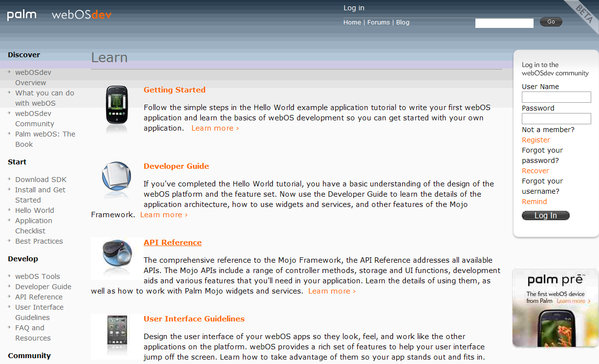Screen dimensions: 599x364
Task: Click the Palm logo in the header
Action: coord(22,15)
